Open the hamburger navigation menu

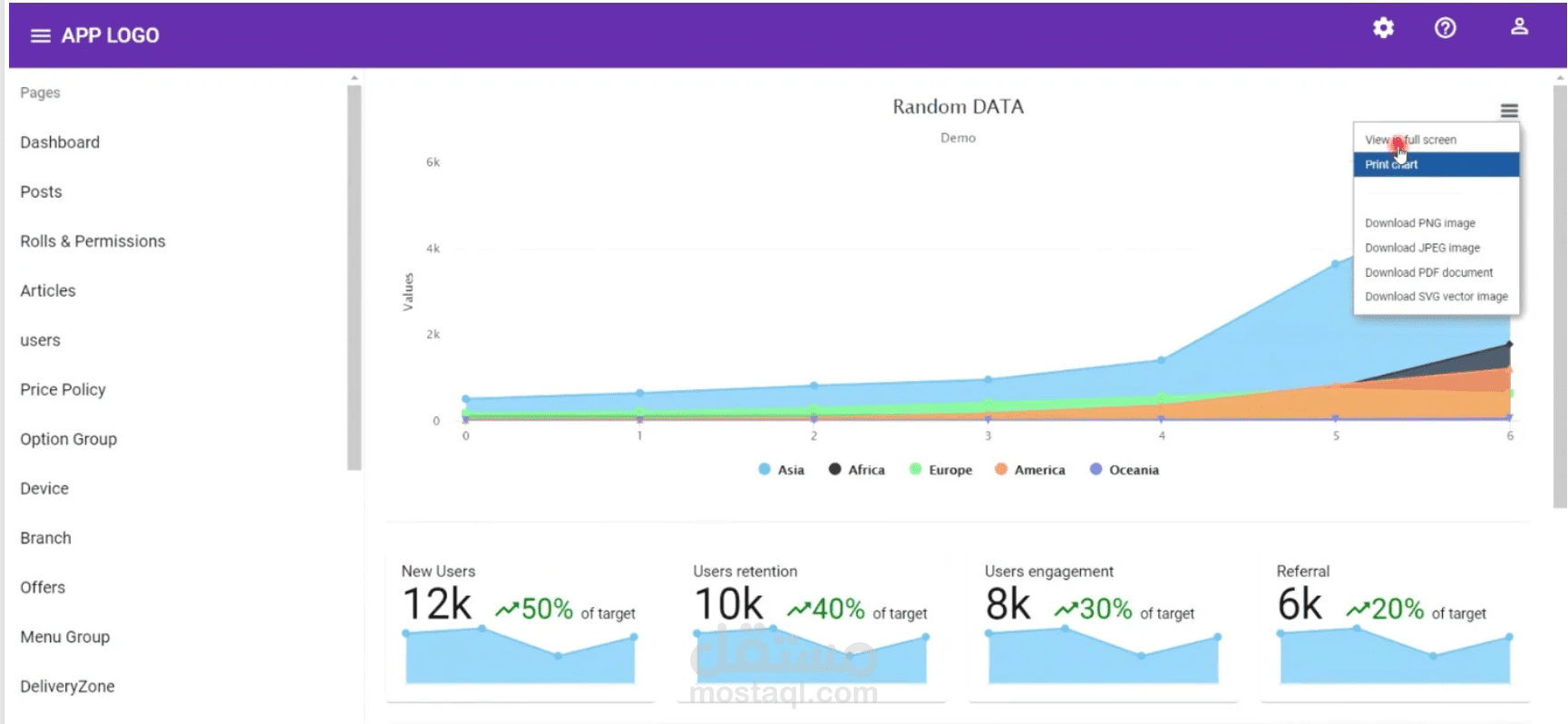[x=40, y=35]
